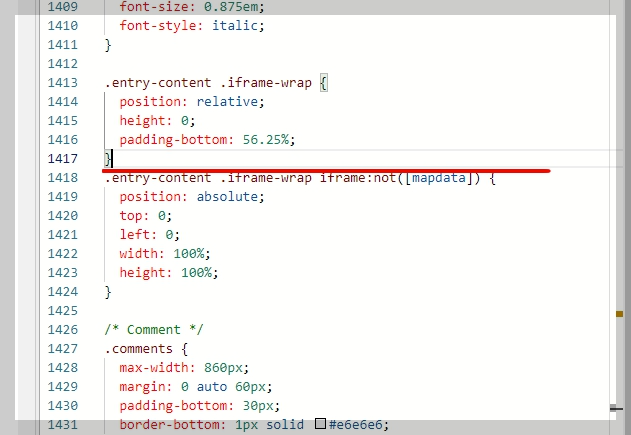The image size is (631, 435).
Task: Click the 'width: 100%;' declaration
Action: 165,254
